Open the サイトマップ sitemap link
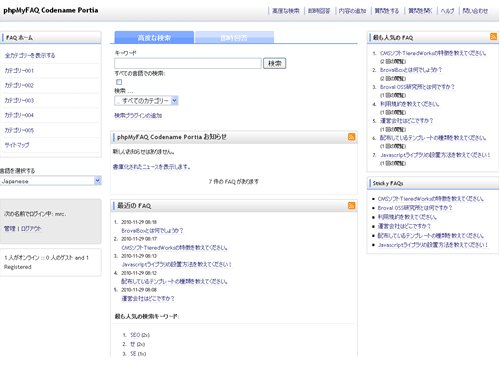 pyautogui.click(x=17, y=145)
